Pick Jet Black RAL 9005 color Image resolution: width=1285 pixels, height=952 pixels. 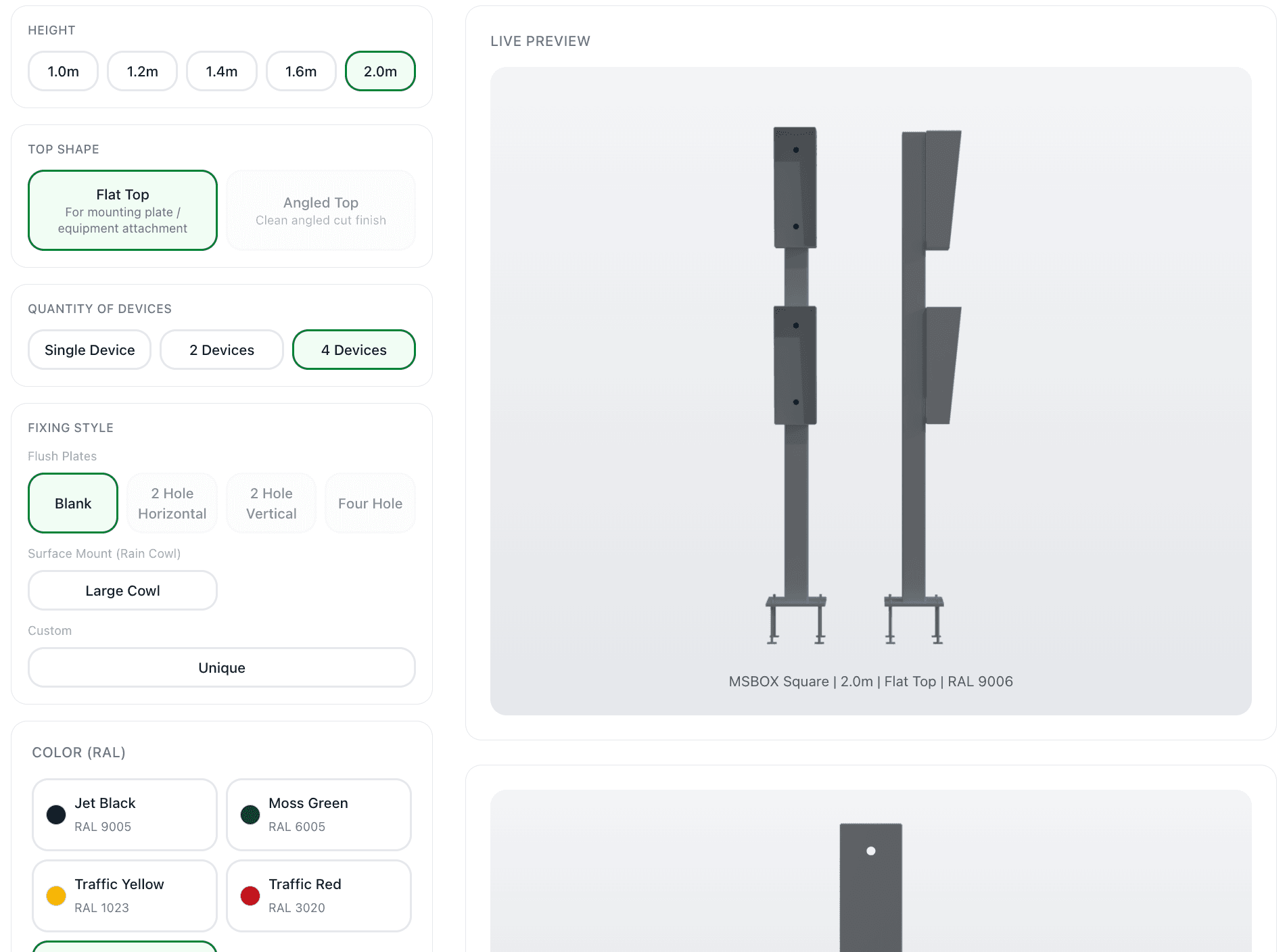124,815
